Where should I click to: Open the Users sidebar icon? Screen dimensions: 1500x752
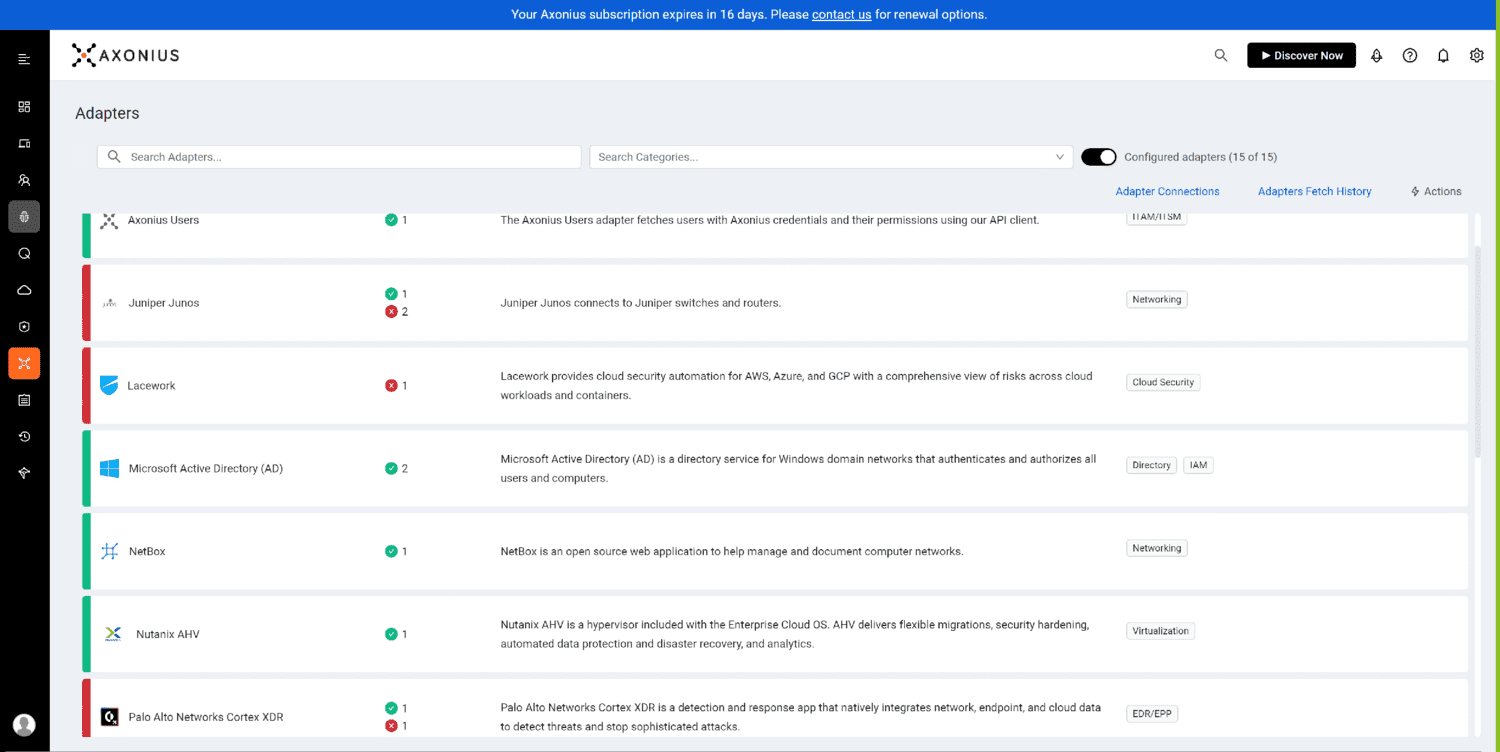point(24,180)
